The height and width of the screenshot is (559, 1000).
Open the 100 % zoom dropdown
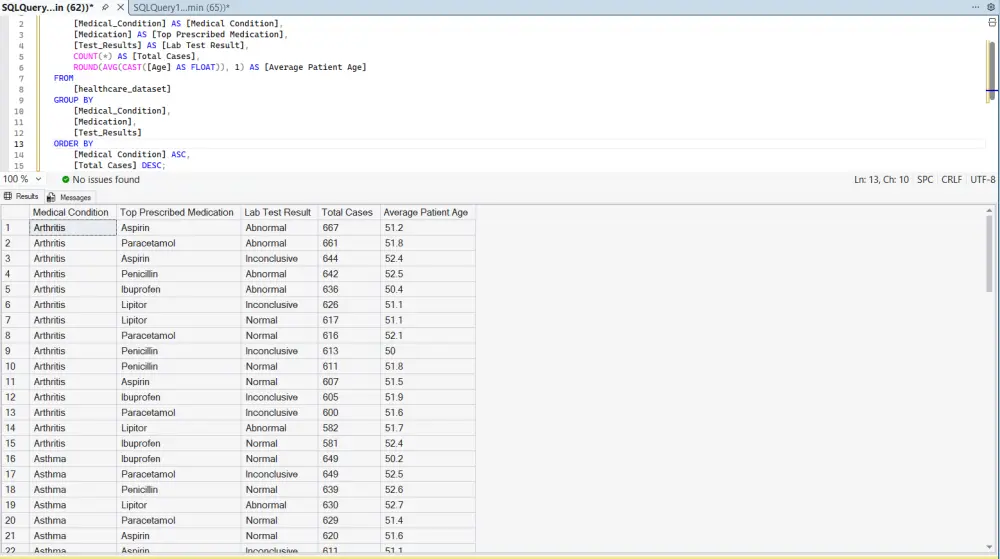pyautogui.click(x=38, y=180)
